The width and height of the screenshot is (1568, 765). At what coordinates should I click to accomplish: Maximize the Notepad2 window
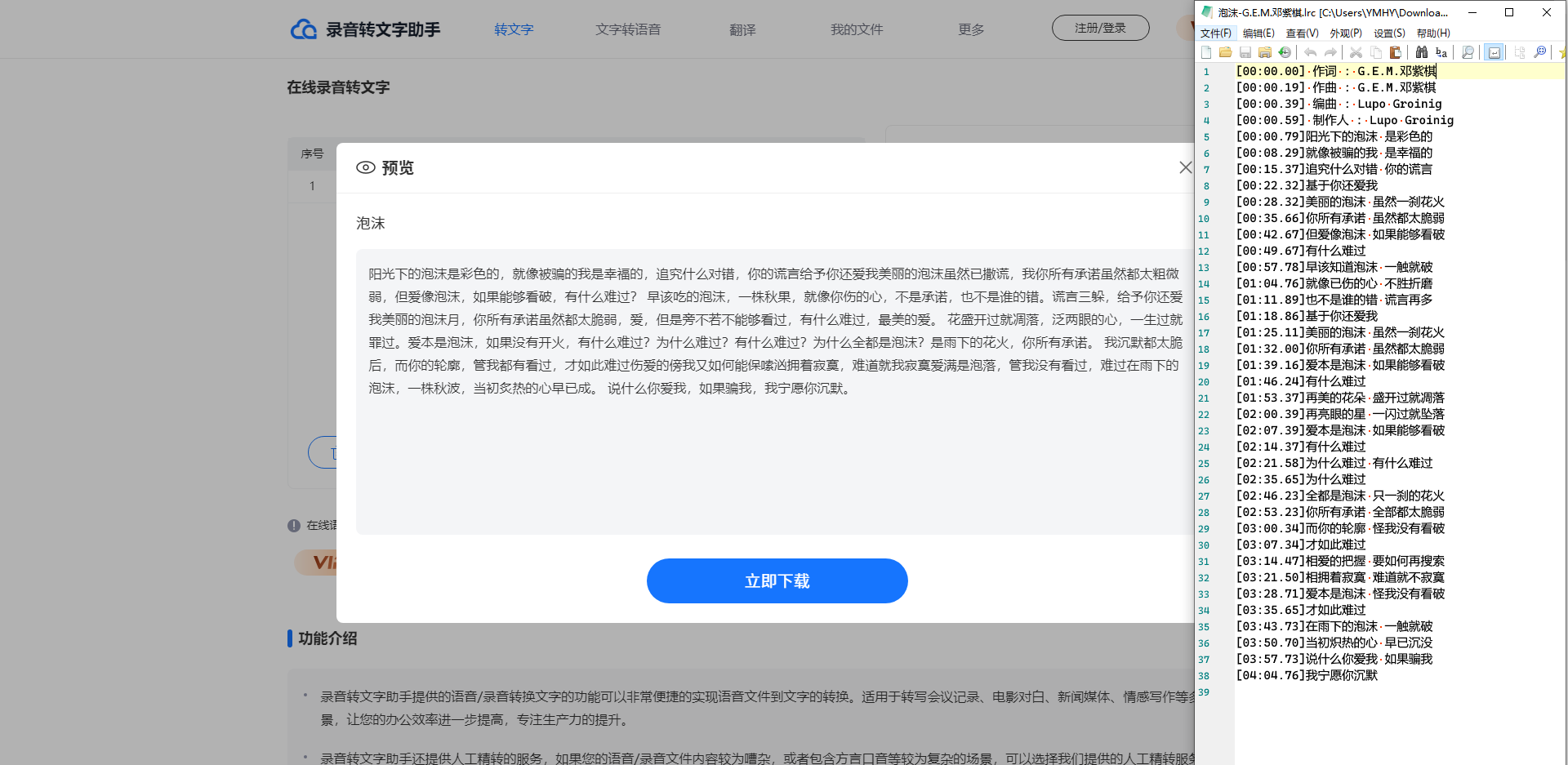(1509, 12)
